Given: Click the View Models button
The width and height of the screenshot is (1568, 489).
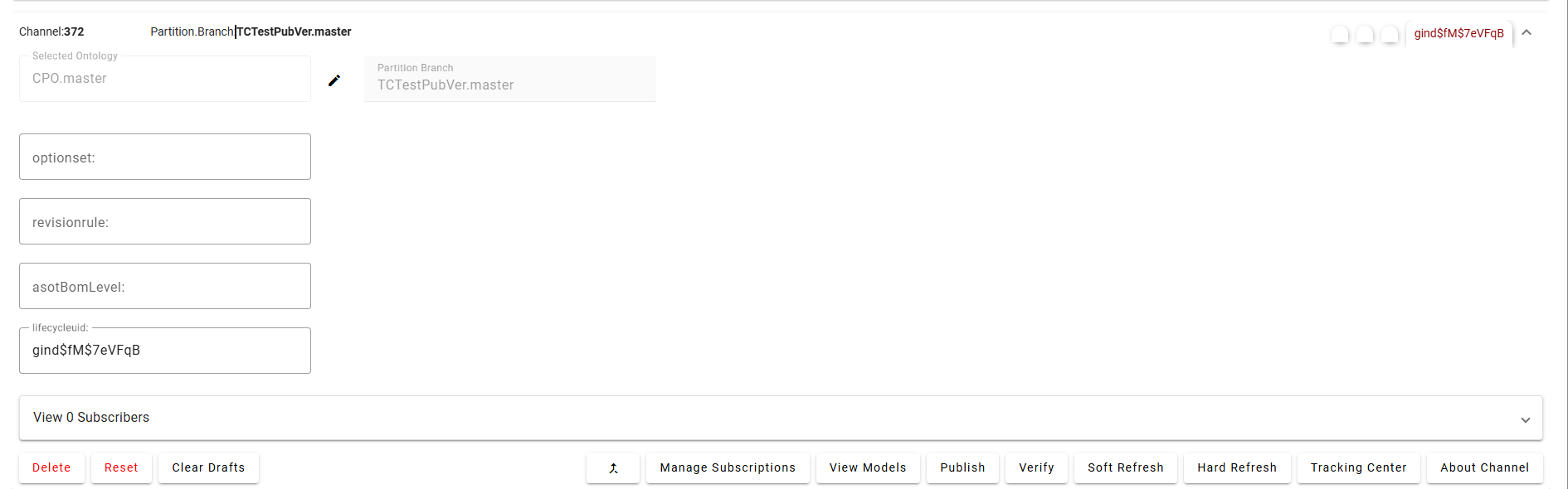Looking at the screenshot, I should click(868, 468).
